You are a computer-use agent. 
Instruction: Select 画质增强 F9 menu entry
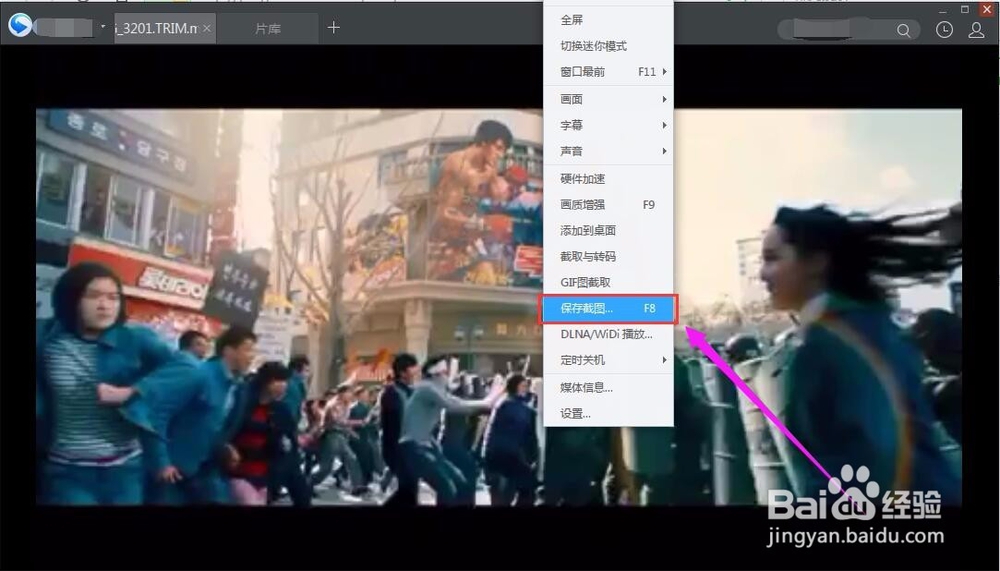click(608, 204)
